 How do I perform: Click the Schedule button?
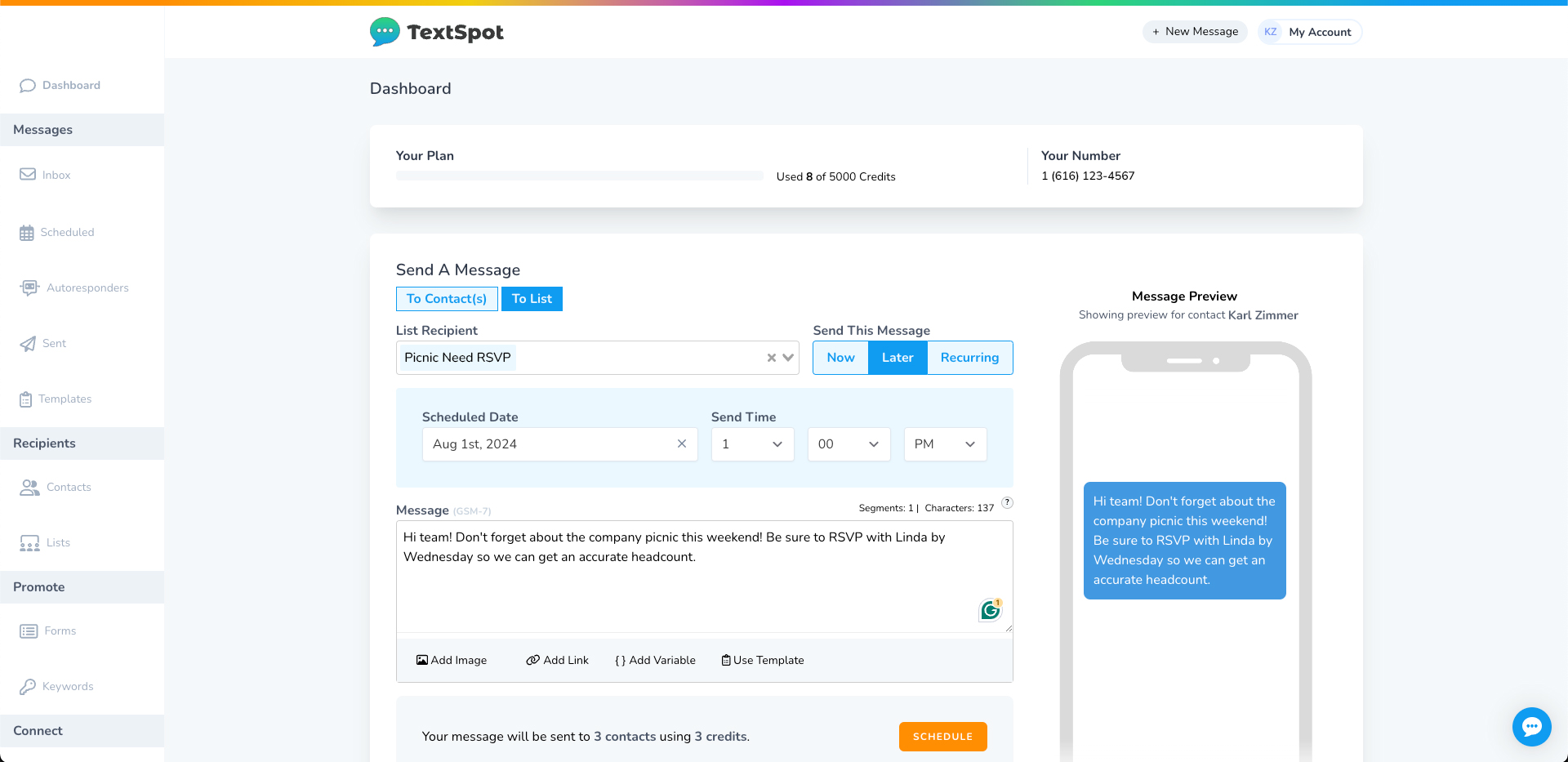pos(942,736)
